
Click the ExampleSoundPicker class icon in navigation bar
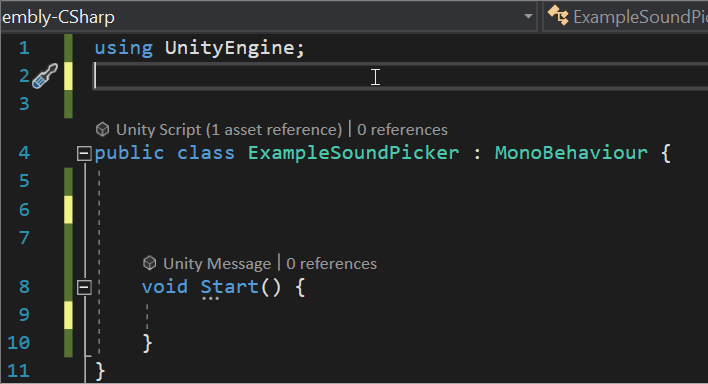pos(558,16)
